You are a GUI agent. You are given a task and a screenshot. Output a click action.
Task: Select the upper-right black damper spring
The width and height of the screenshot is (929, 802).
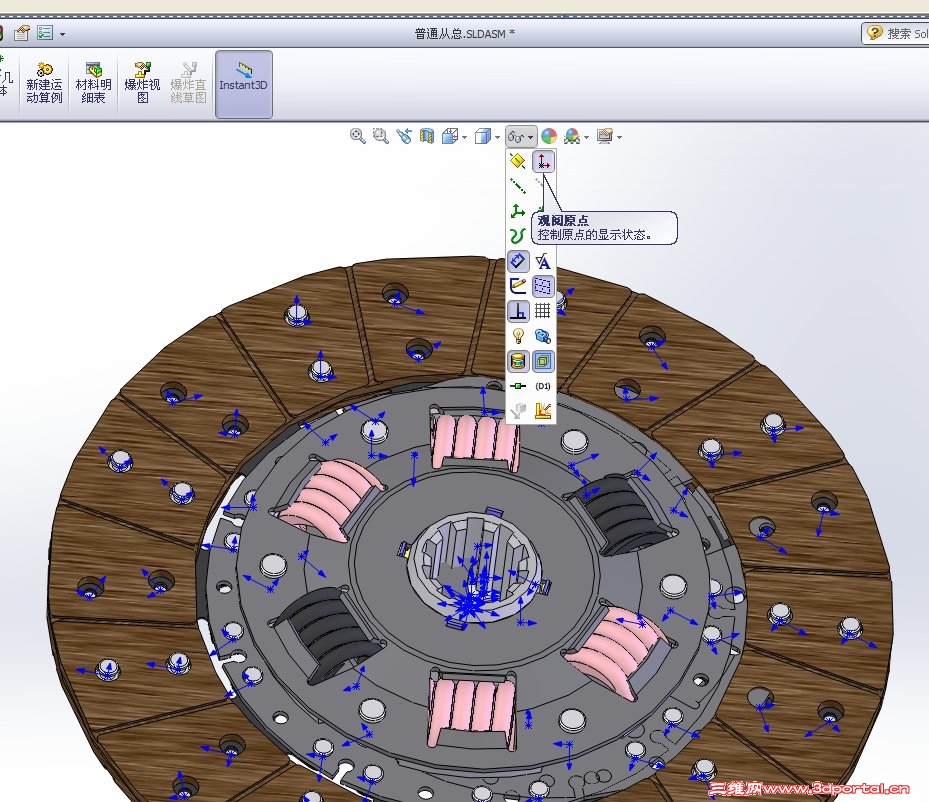[x=621, y=513]
